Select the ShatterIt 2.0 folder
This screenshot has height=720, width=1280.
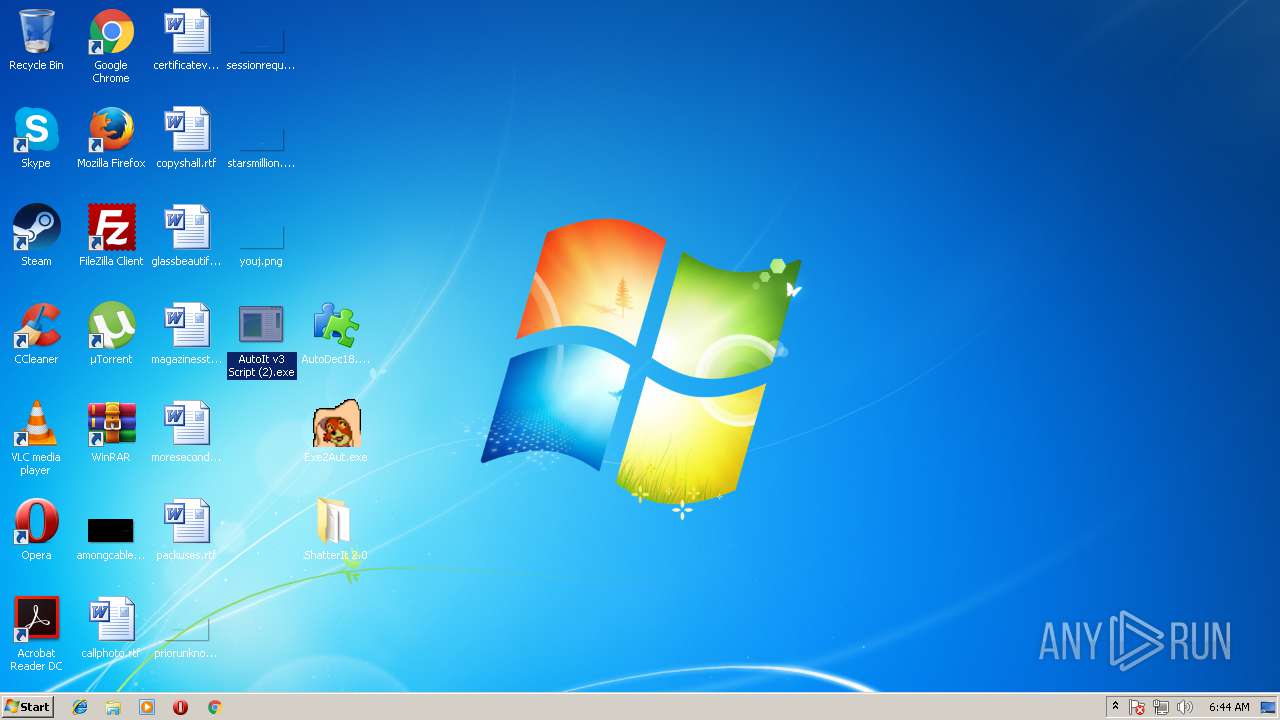click(336, 530)
